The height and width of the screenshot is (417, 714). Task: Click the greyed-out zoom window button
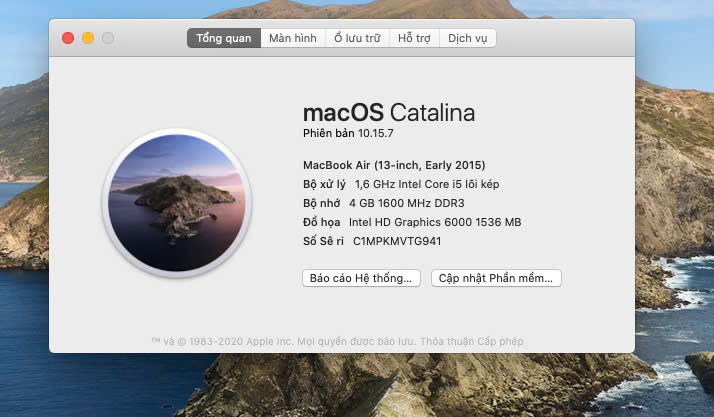[x=108, y=38]
